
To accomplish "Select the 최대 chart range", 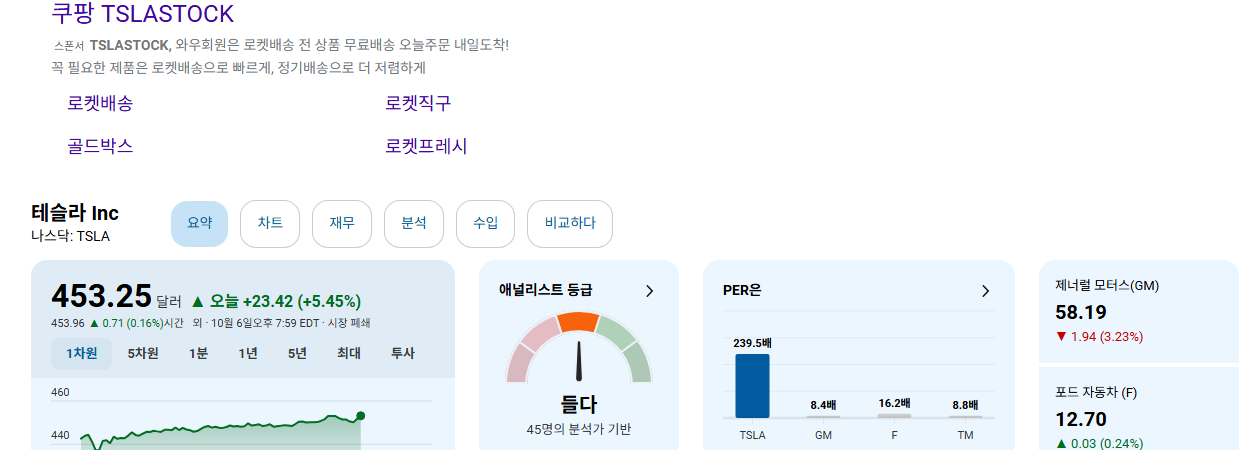I will point(349,353).
